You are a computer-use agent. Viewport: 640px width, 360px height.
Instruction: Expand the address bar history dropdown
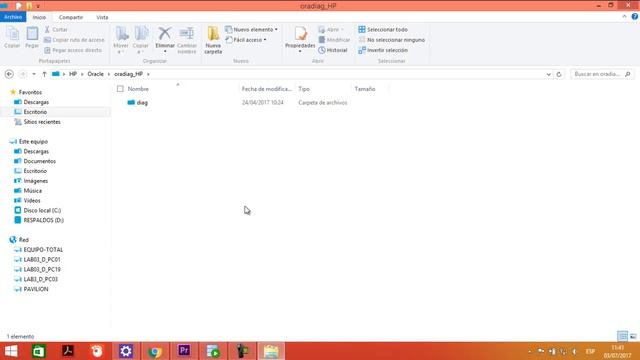pyautogui.click(x=548, y=74)
